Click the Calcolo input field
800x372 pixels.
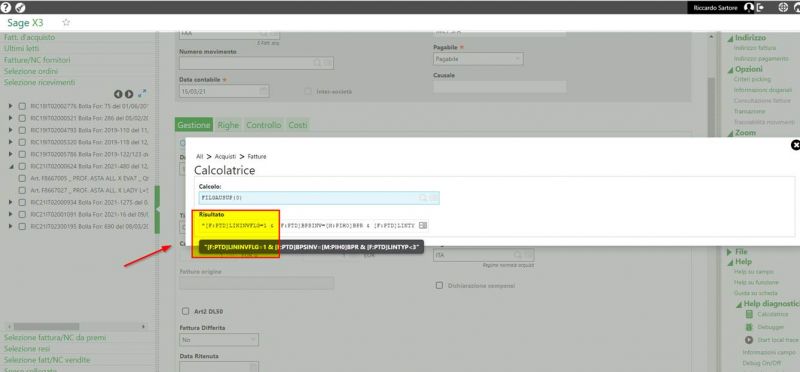pos(319,198)
